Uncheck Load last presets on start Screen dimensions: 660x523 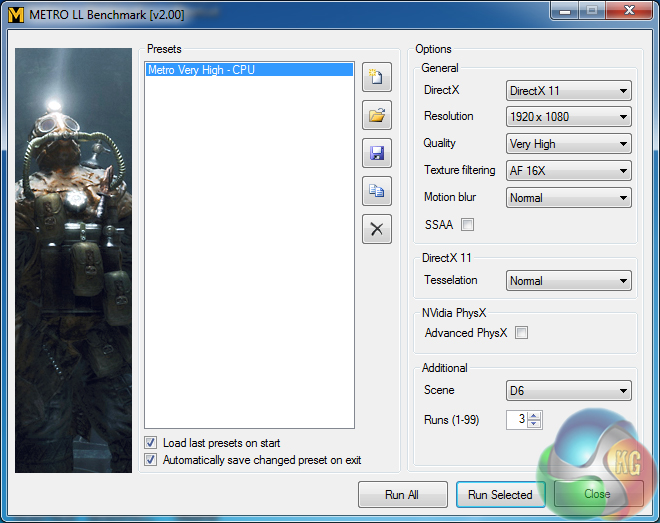[x=151, y=443]
